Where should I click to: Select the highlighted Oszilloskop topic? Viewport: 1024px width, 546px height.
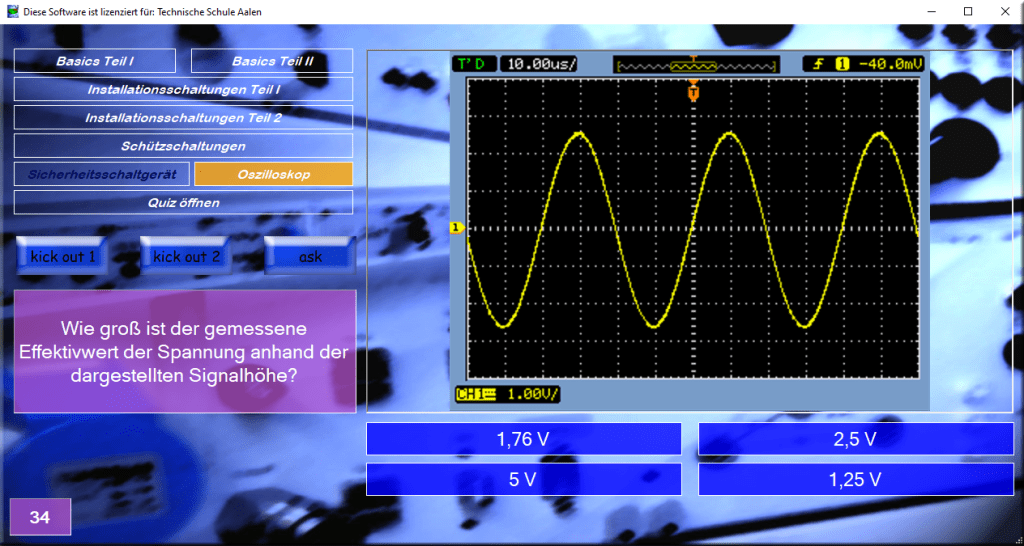(273, 174)
